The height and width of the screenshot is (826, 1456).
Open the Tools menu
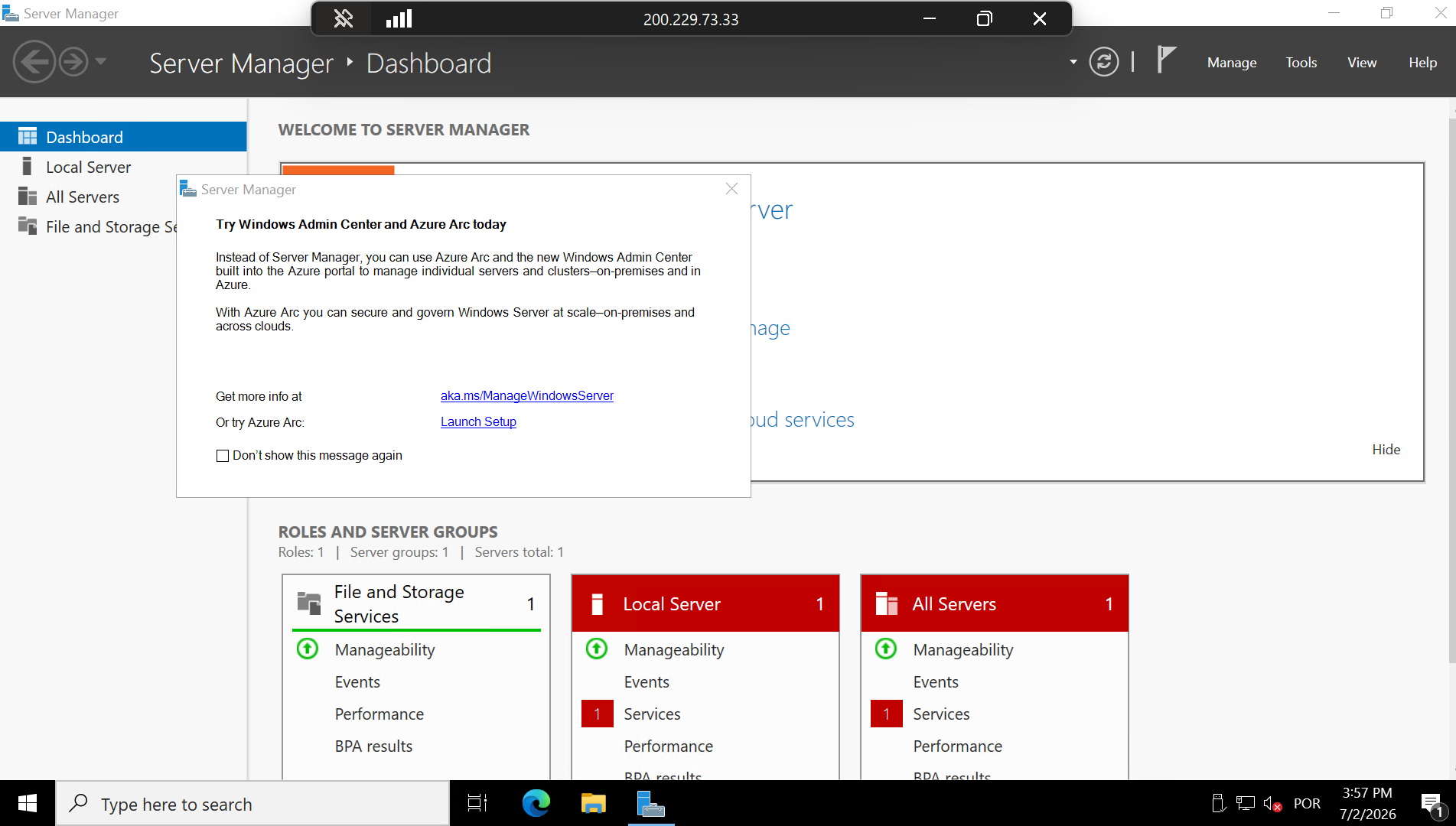[1301, 63]
